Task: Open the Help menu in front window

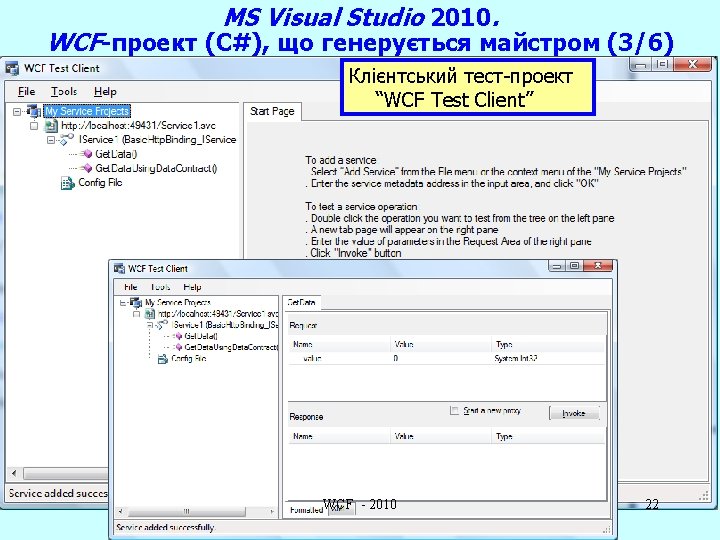Action: coord(192,287)
